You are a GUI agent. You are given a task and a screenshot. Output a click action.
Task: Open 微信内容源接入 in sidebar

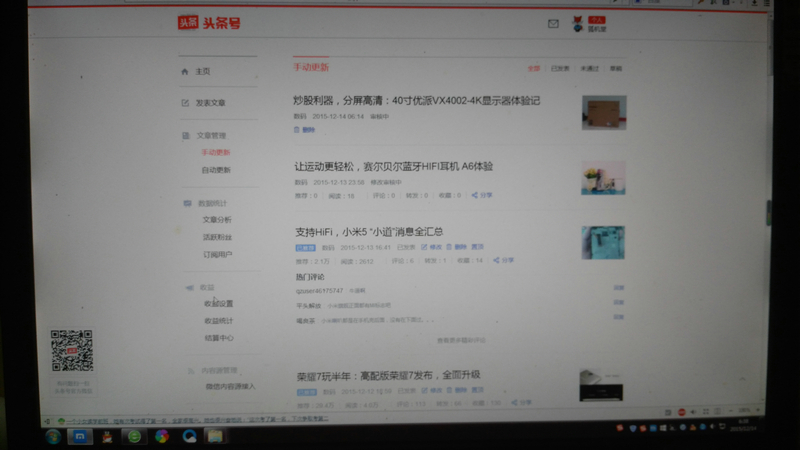tap(230, 386)
